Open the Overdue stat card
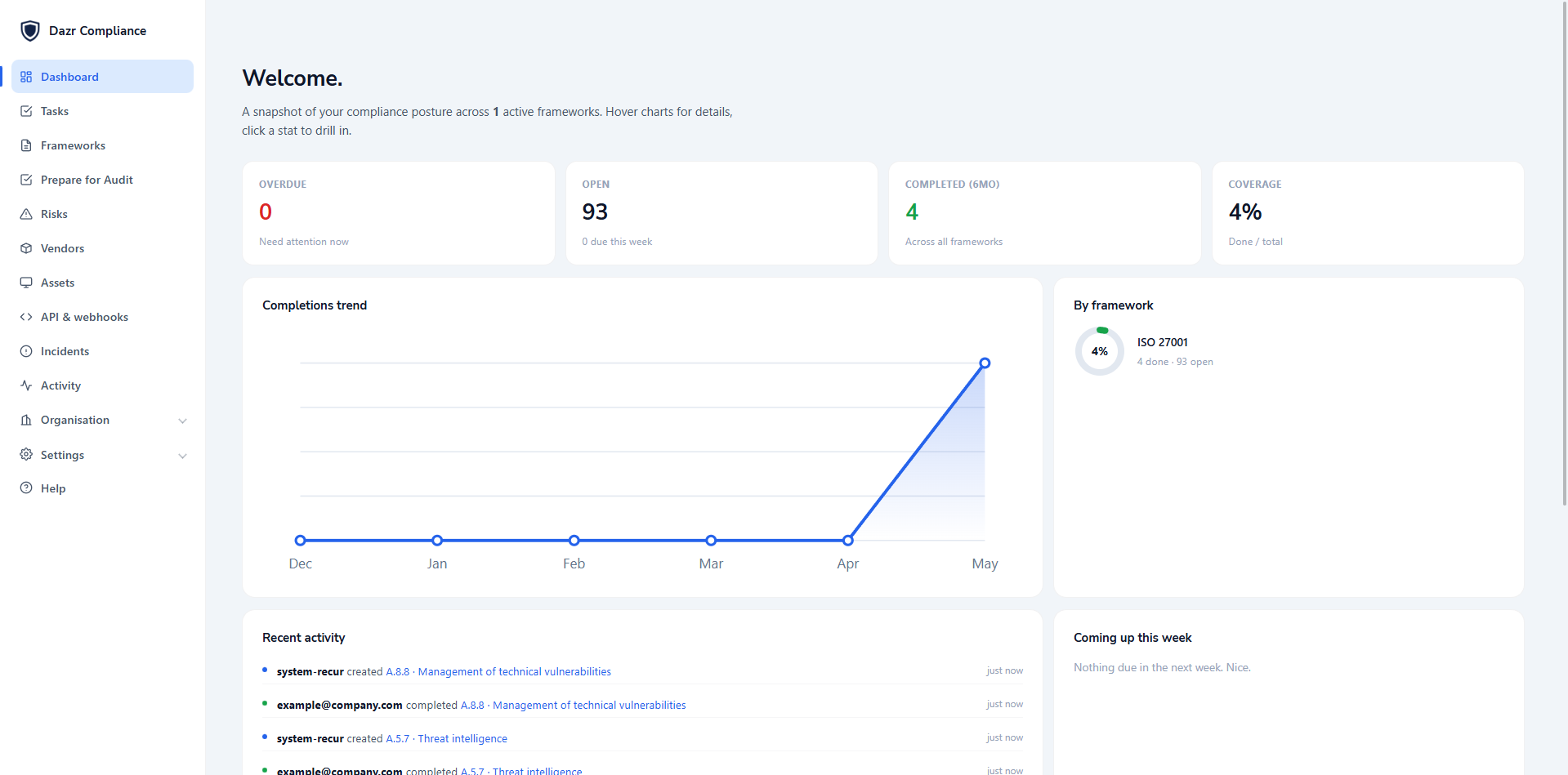The image size is (1568, 775). pos(398,213)
